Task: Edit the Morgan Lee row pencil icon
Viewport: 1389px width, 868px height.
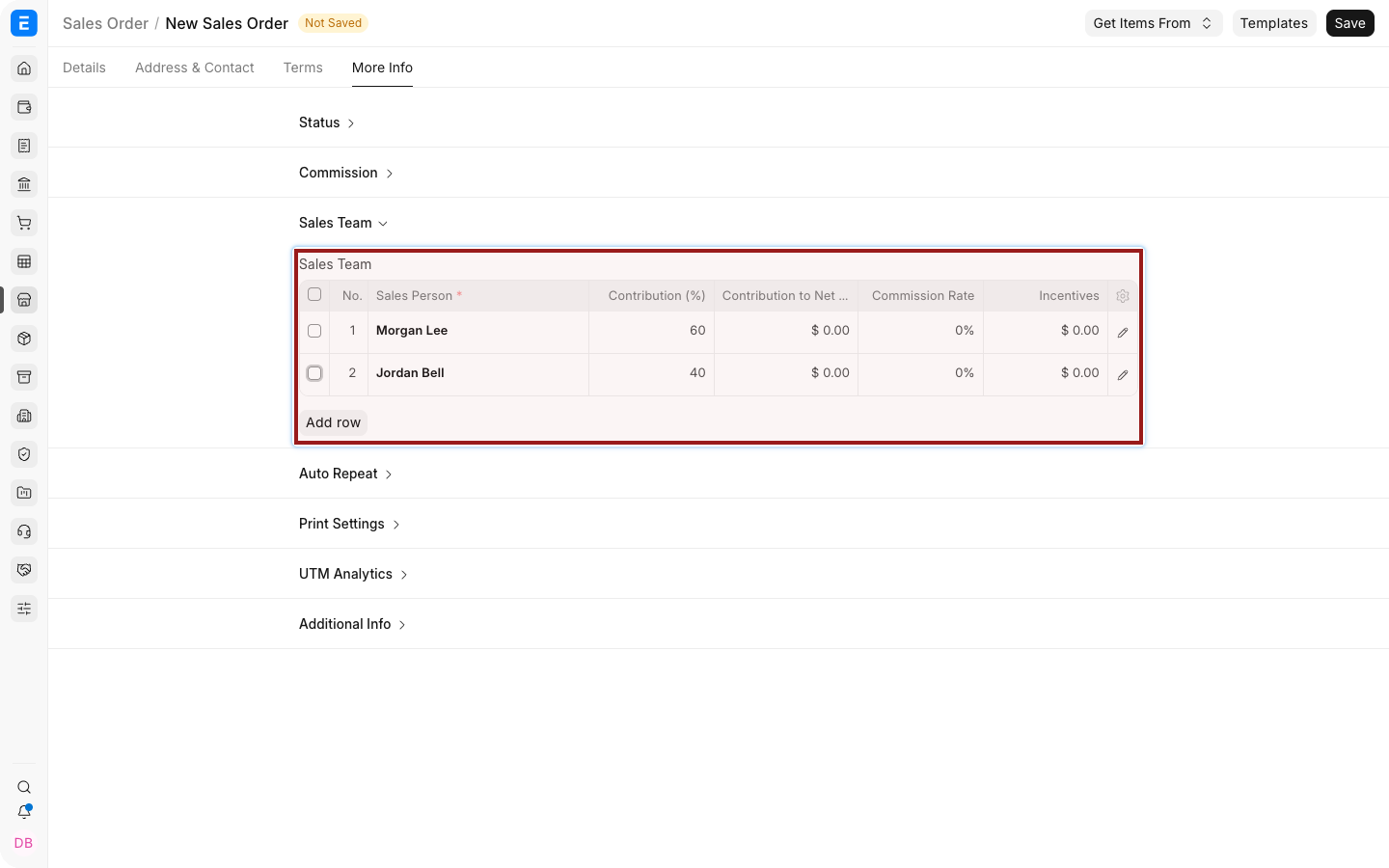Action: (1123, 333)
